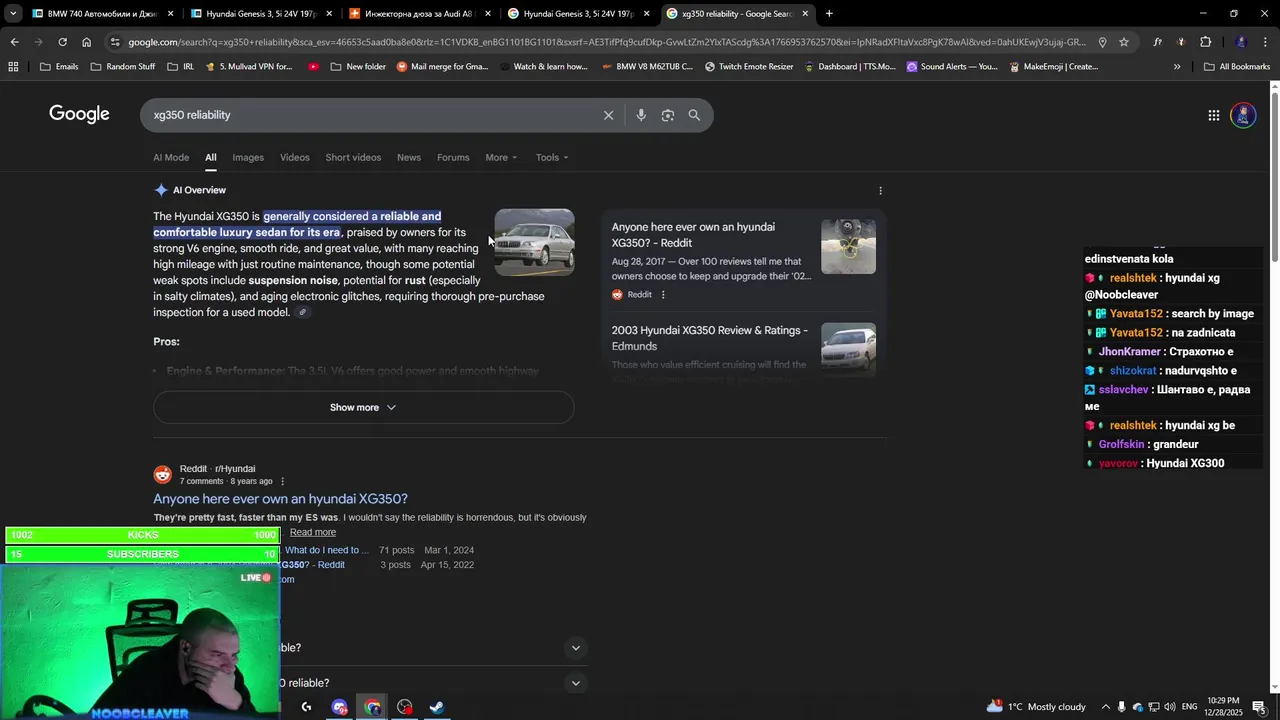View site information in address bar

[115, 42]
